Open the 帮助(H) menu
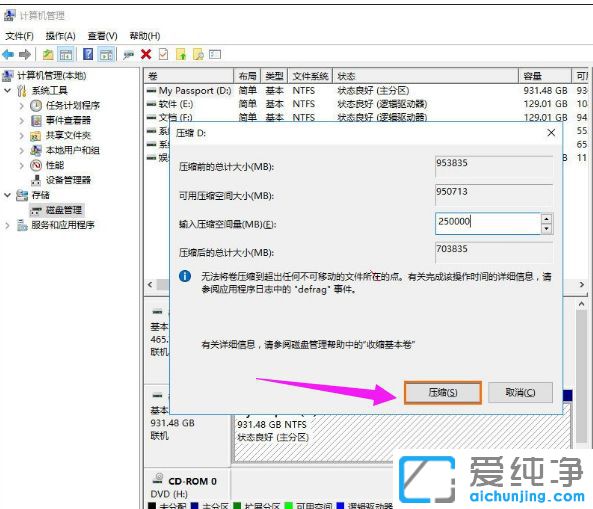593x509 pixels. 145,36
